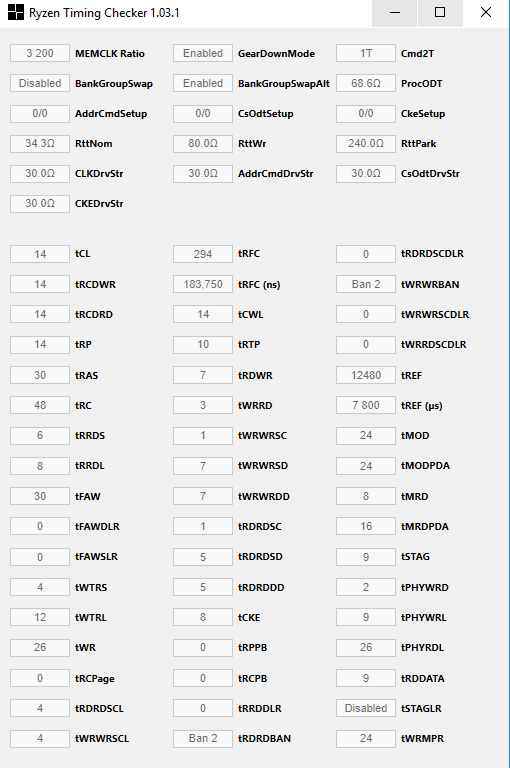Select the tSTAGLR Disabled field

coord(365,708)
